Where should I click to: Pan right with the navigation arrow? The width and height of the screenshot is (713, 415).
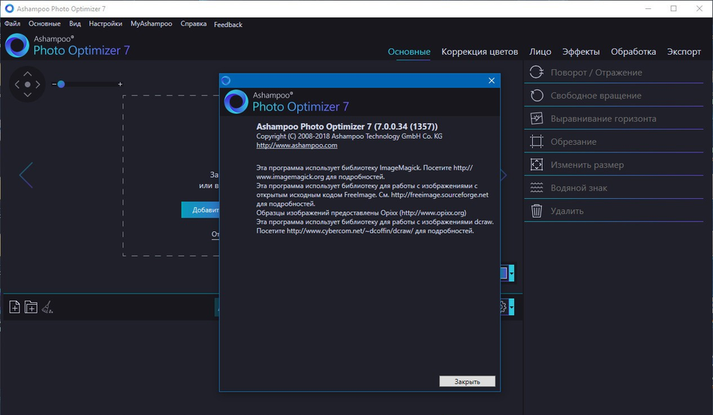coord(38,84)
